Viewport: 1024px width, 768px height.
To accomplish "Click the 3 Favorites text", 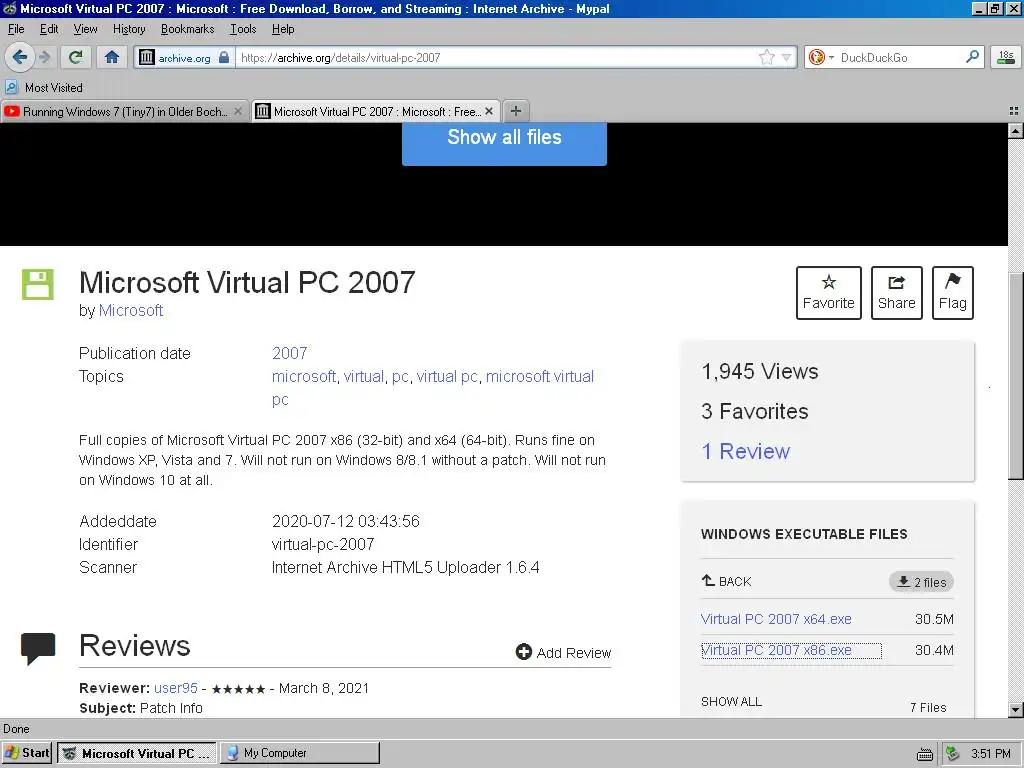I will click(754, 411).
